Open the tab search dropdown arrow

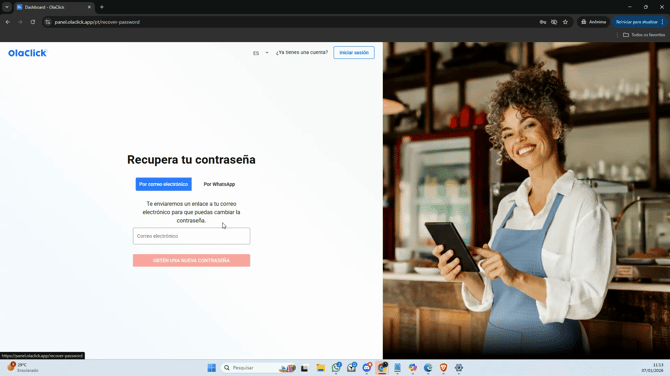click(7, 7)
